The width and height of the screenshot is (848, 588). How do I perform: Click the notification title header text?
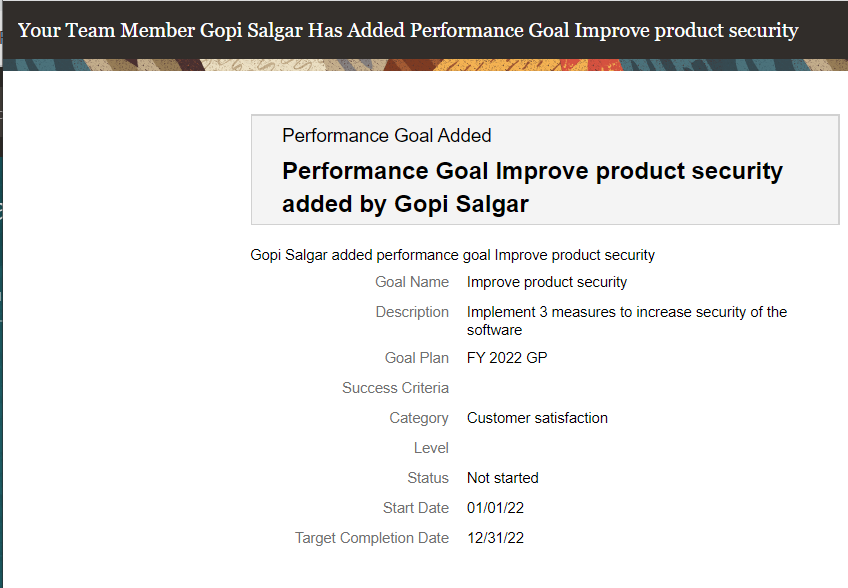(408, 30)
